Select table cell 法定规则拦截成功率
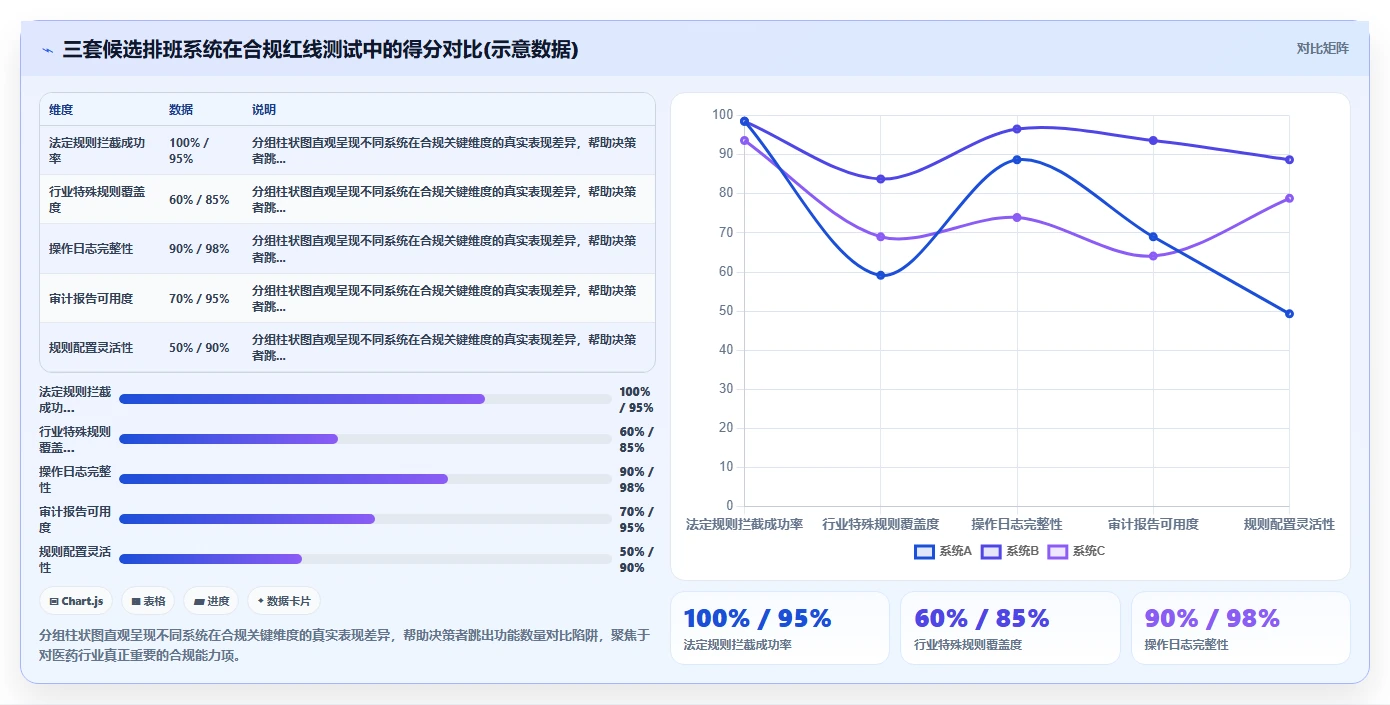This screenshot has width=1390, height=705. click(99, 151)
